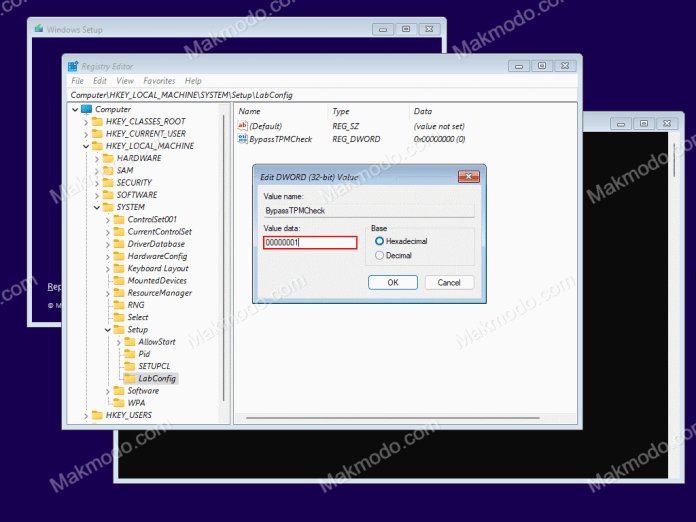Select the SETUPCL folder icon
The width and height of the screenshot is (696, 522).
[130, 366]
